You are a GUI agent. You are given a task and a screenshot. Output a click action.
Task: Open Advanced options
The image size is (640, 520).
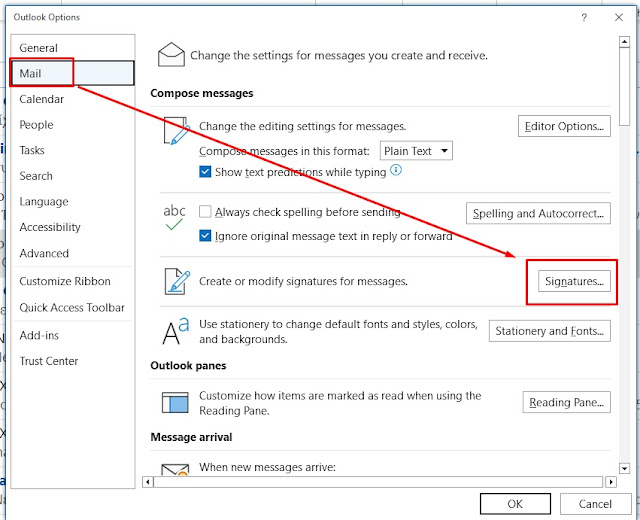(73, 253)
